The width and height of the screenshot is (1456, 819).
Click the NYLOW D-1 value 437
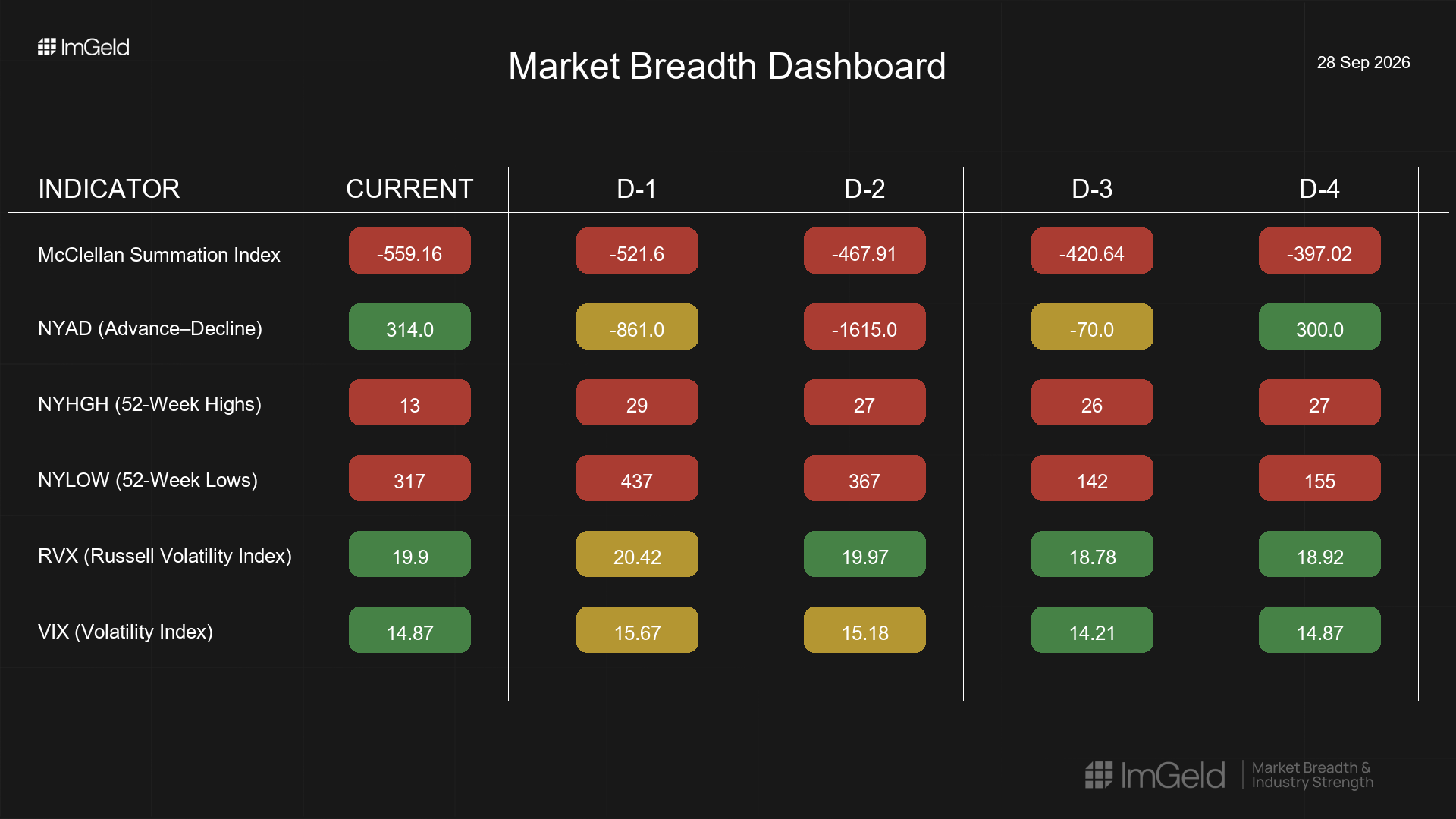637,479
